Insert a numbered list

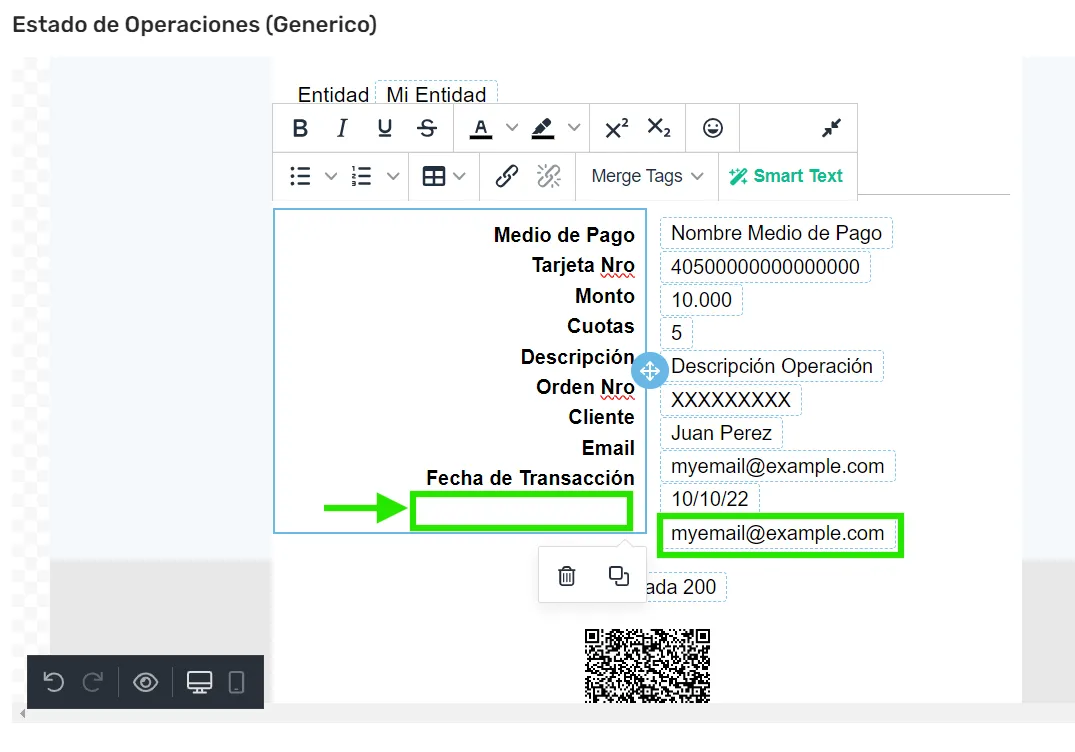(x=361, y=176)
